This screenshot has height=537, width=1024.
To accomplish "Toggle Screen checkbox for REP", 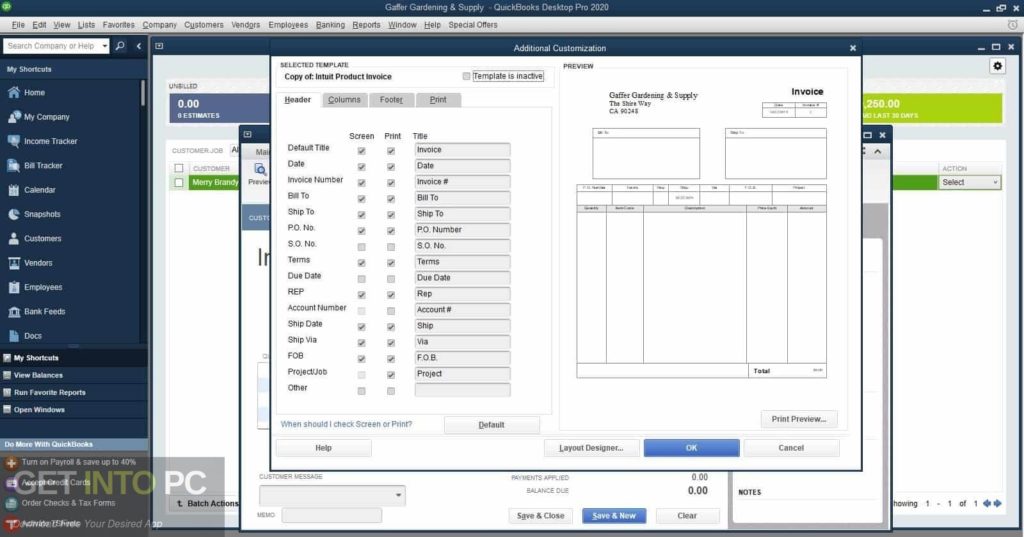I will pyautogui.click(x=361, y=295).
